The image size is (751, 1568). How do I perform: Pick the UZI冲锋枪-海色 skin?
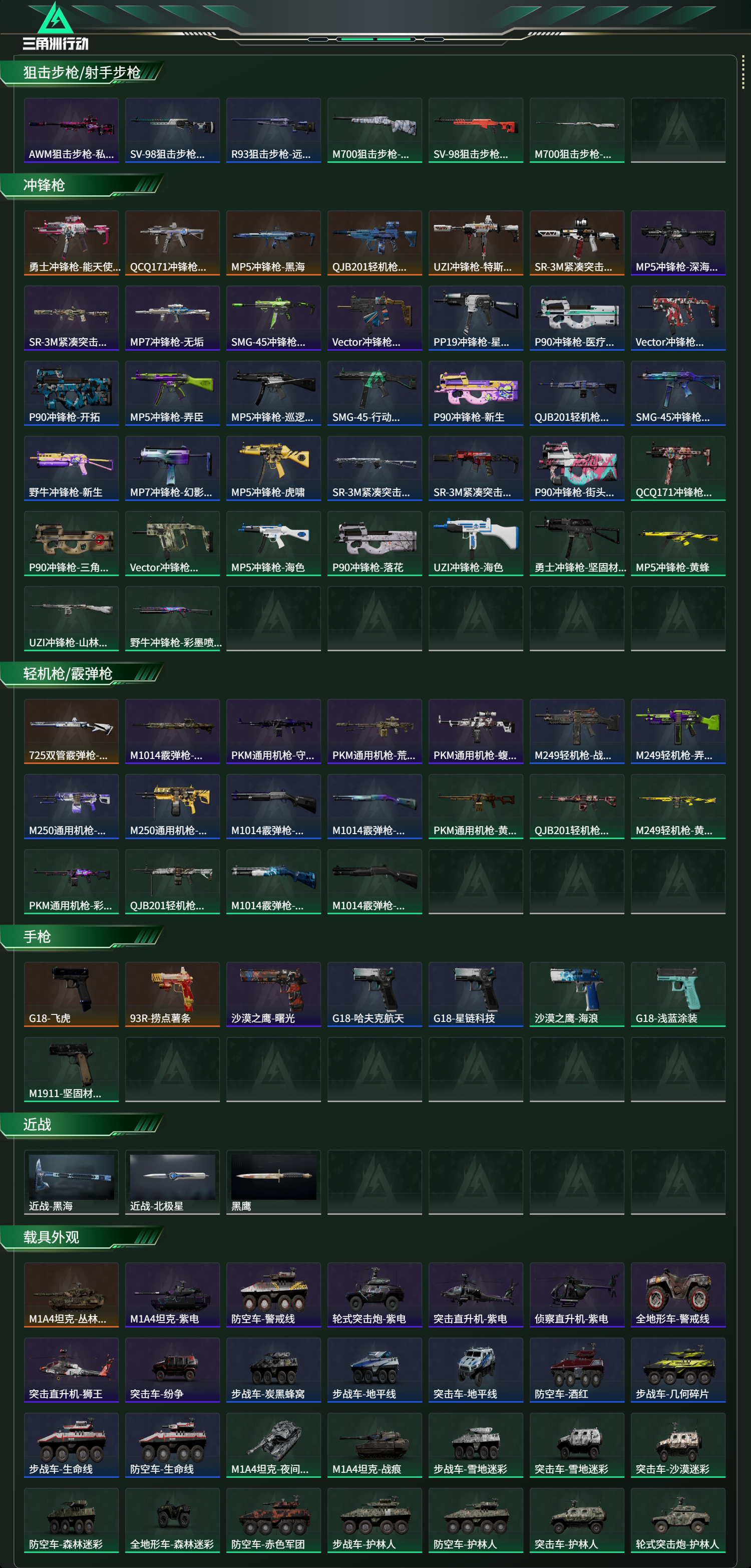pos(476,544)
